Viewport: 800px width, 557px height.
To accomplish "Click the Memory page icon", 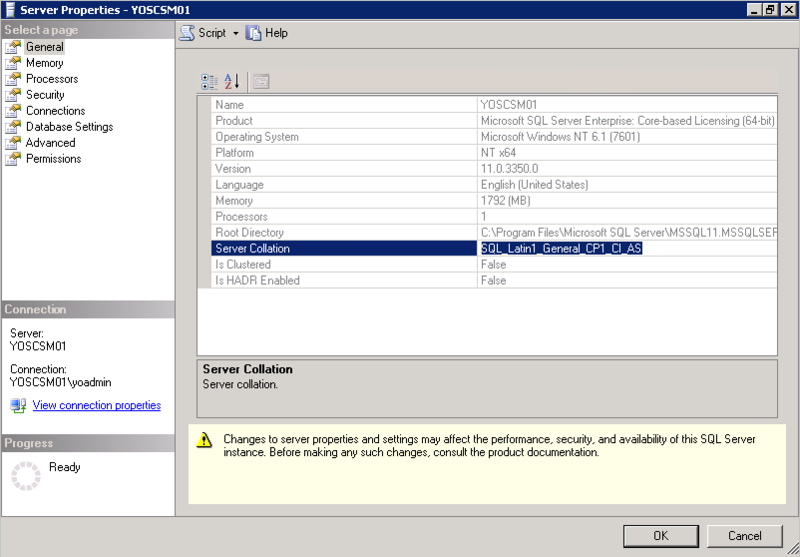I will point(13,63).
